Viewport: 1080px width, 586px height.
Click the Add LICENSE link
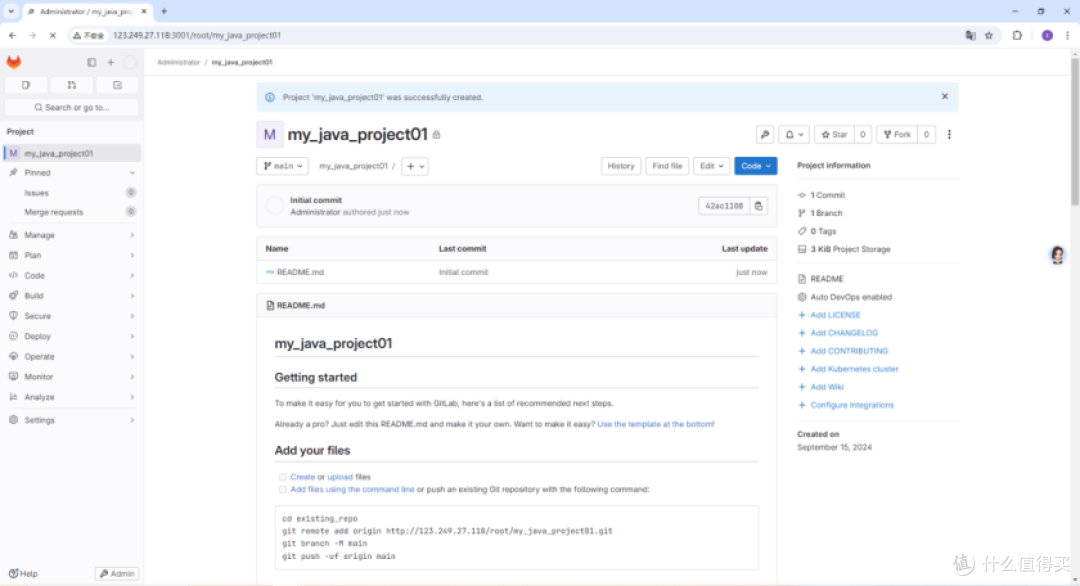pos(835,315)
